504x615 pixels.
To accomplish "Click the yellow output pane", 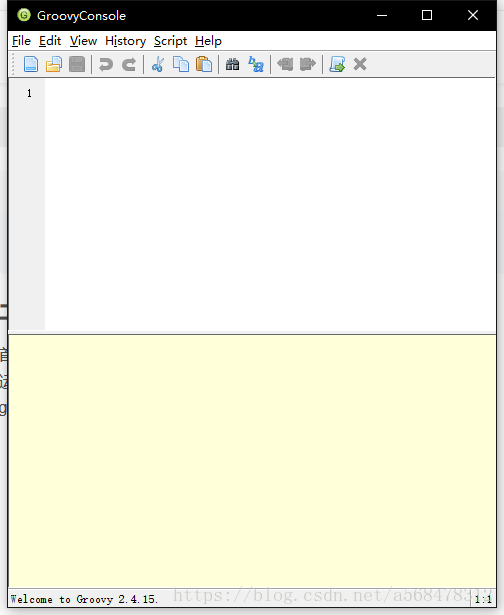I will point(252,461).
